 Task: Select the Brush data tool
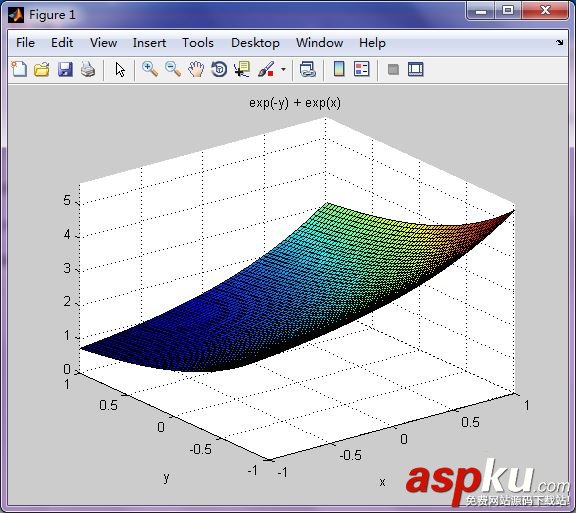pos(266,69)
